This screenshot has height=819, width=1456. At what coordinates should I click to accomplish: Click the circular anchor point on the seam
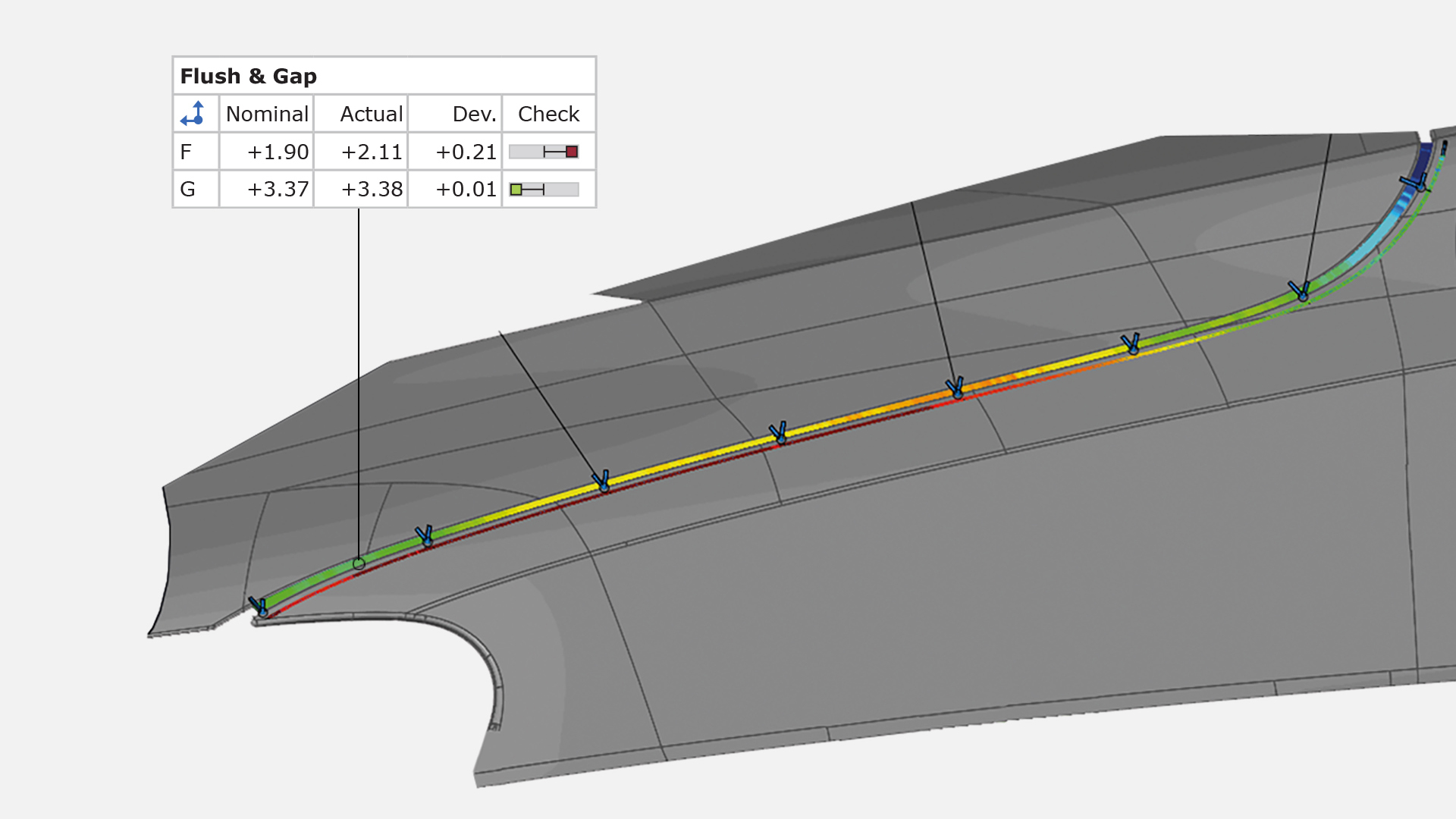(x=358, y=563)
